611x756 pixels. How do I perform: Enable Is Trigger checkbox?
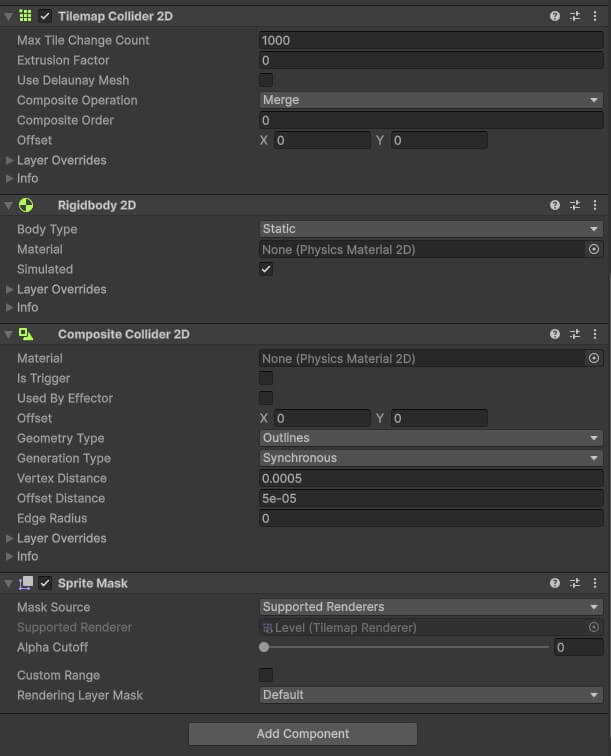(266, 378)
